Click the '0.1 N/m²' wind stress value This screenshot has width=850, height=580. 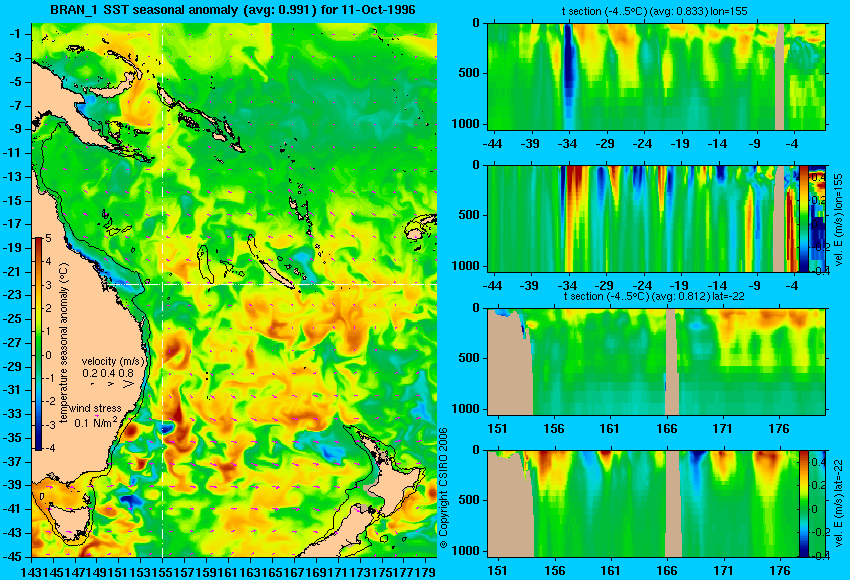(95, 422)
